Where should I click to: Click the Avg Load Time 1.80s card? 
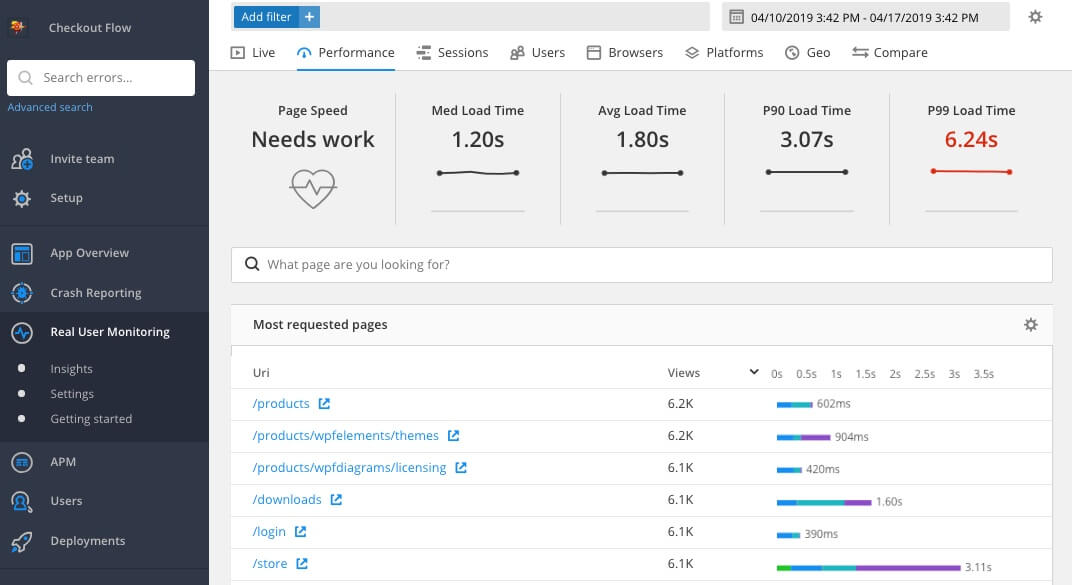click(x=642, y=159)
